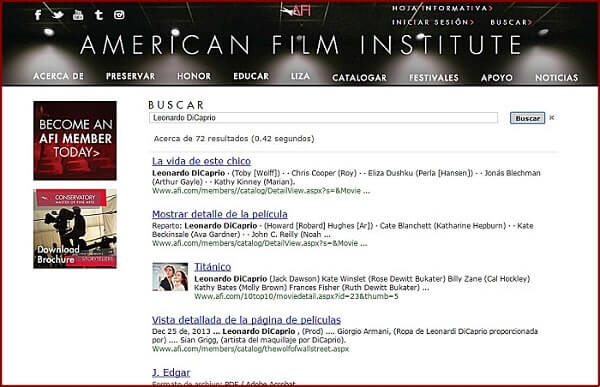Click URL under Mostrar detalle de la película
The width and height of the screenshot is (600, 387).
259,243
